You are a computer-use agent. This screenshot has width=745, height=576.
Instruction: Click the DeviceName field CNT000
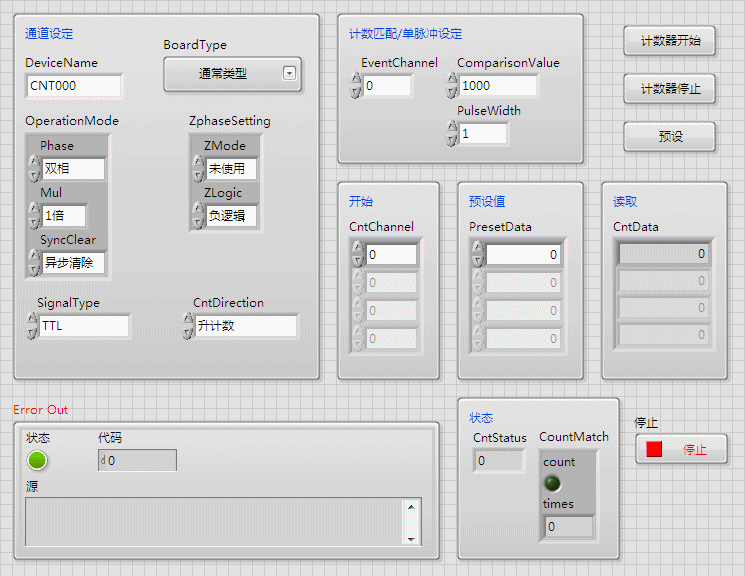(74, 86)
